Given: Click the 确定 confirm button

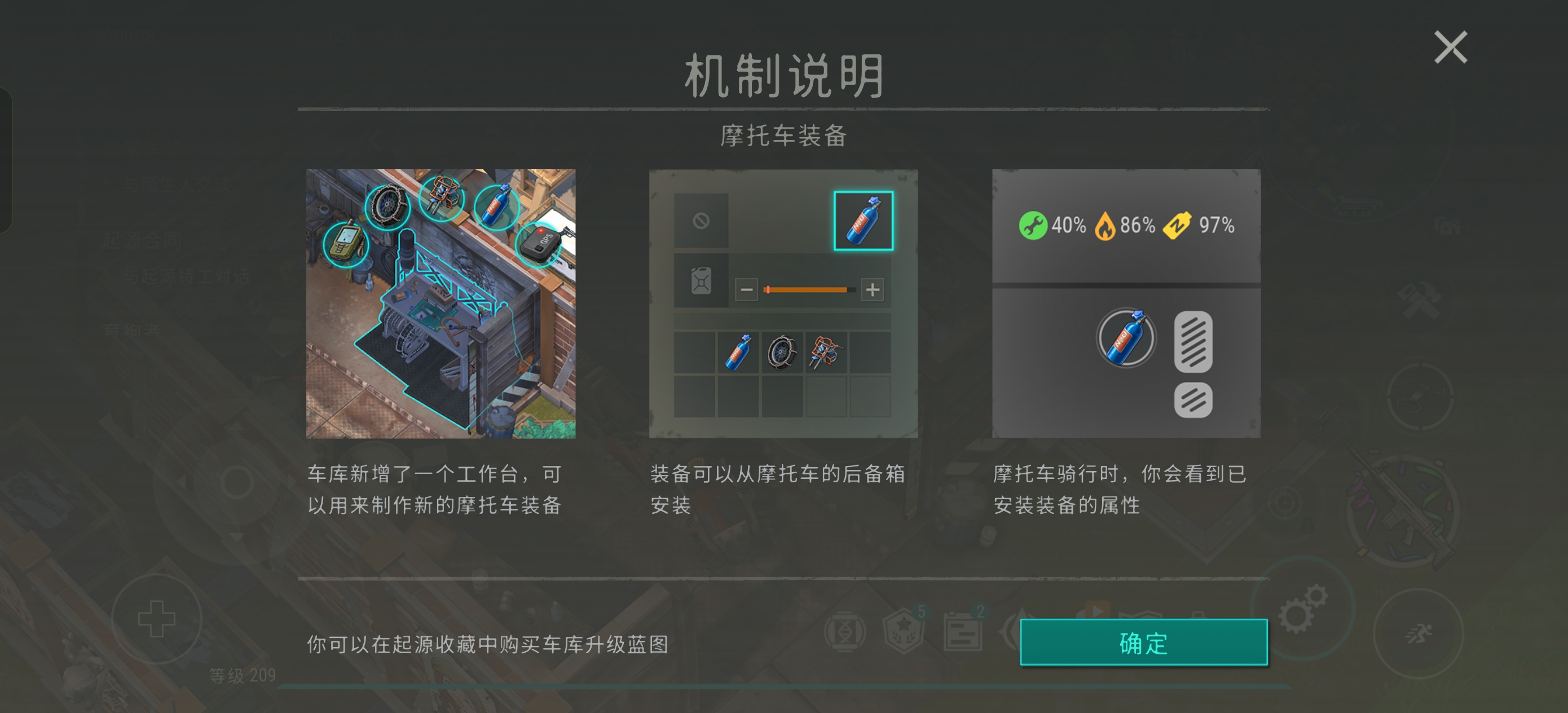Looking at the screenshot, I should (1144, 642).
